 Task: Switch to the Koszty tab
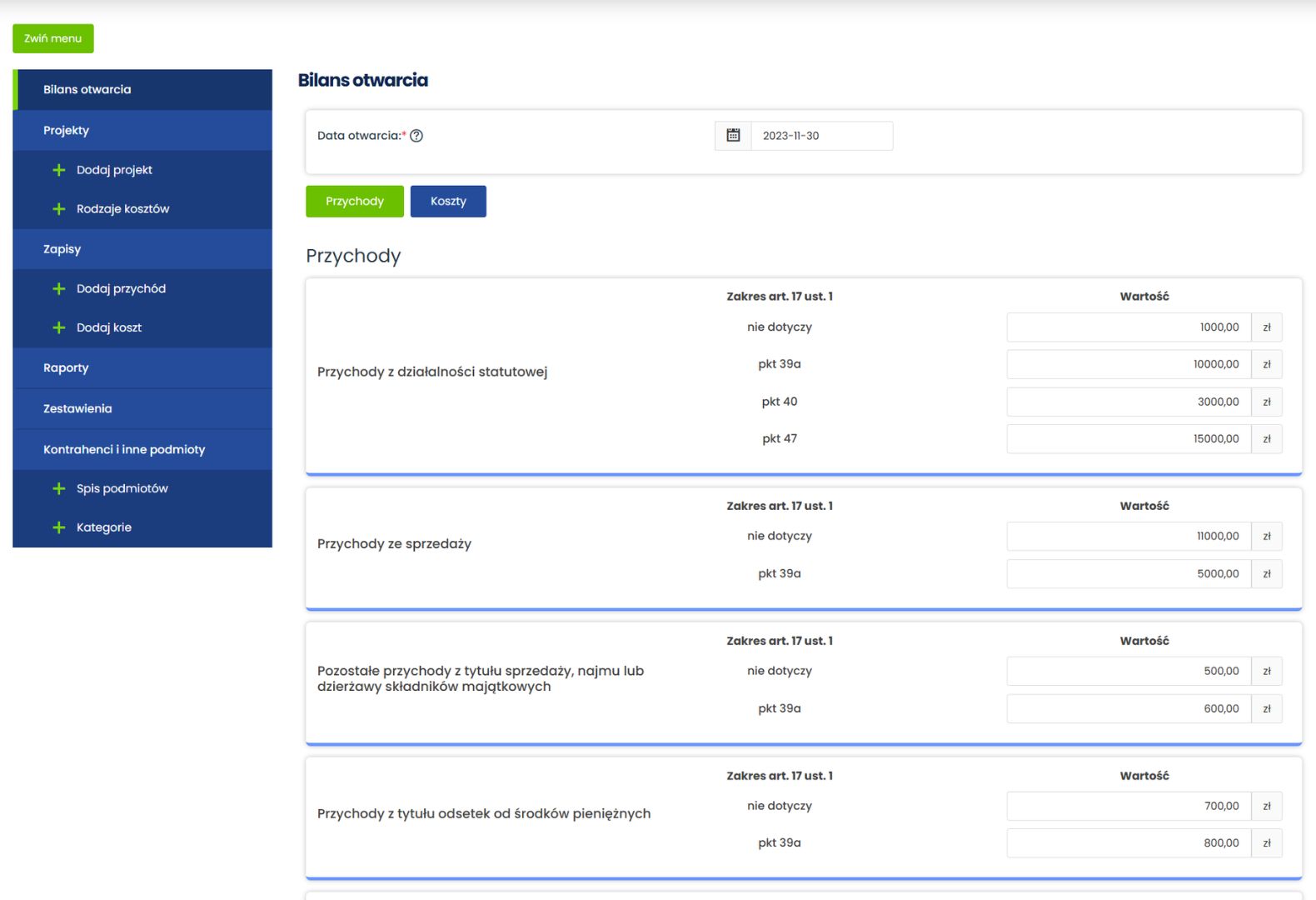(448, 202)
